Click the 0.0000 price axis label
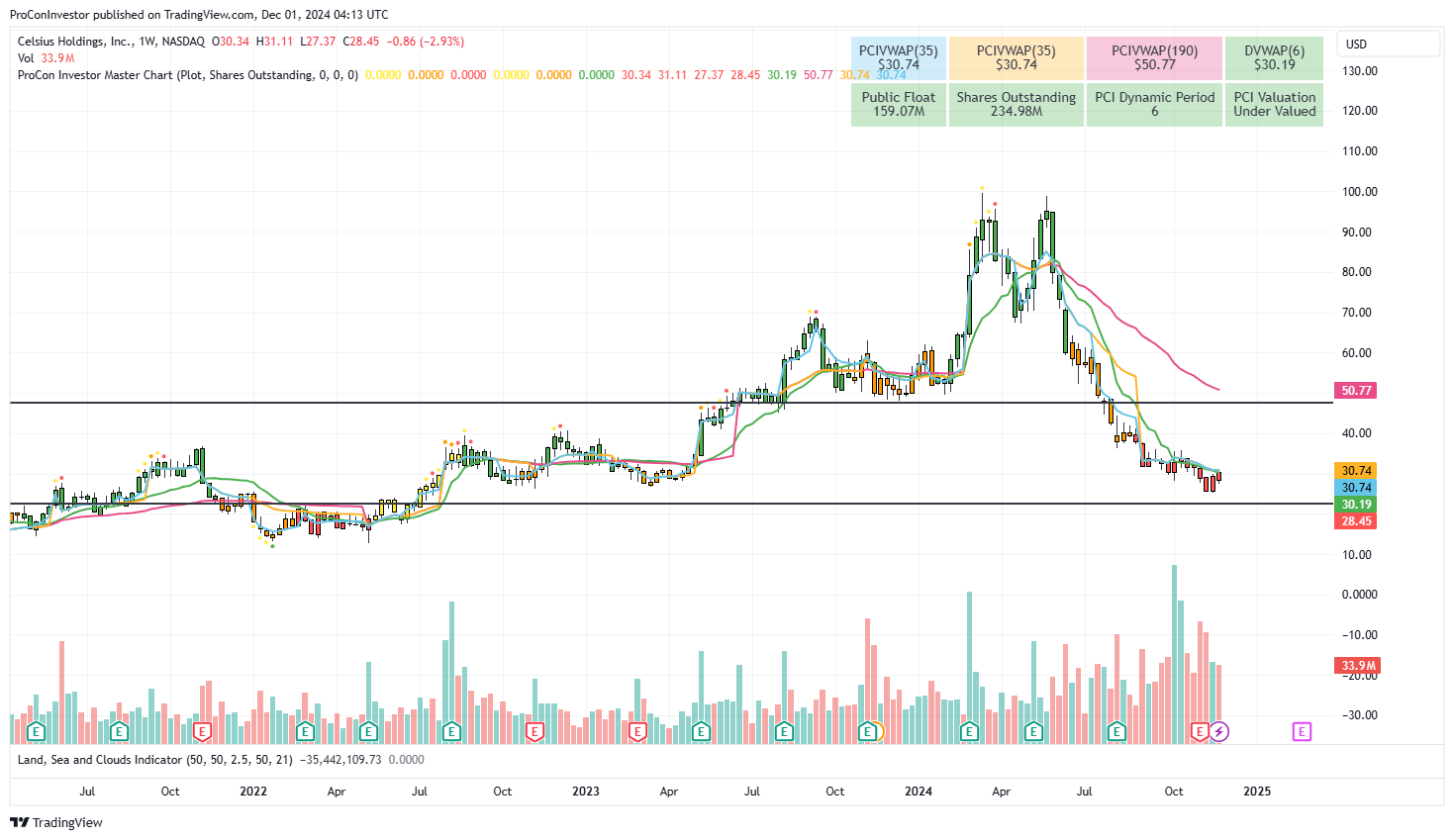This screenshot has height=840, width=1454. 1360,595
